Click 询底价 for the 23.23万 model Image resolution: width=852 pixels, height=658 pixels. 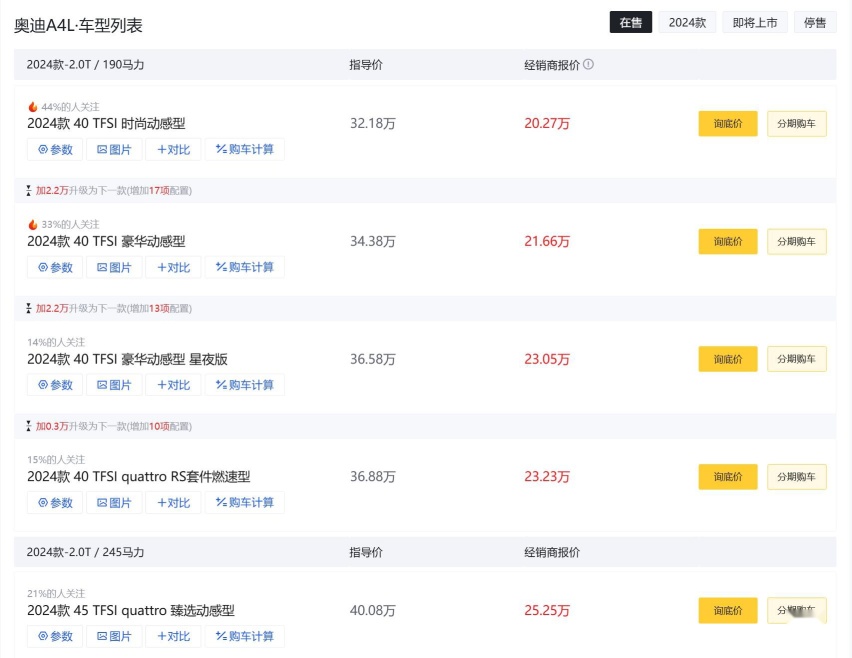click(728, 477)
